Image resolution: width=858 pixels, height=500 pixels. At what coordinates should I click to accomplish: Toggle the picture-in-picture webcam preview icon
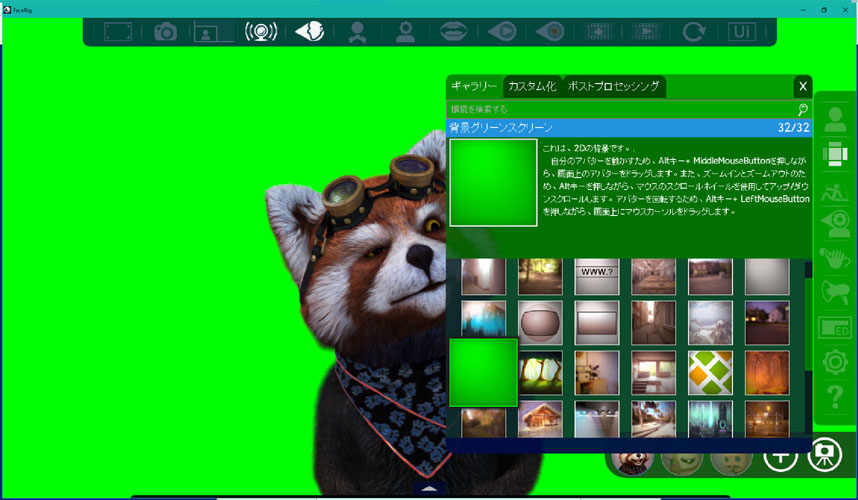click(x=213, y=32)
